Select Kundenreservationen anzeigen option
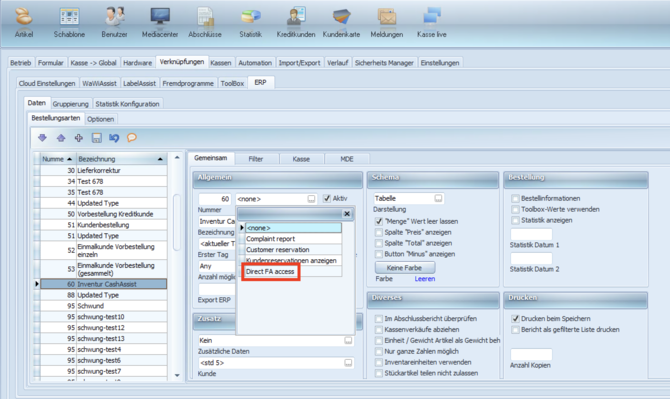The image size is (670, 399). click(x=293, y=260)
